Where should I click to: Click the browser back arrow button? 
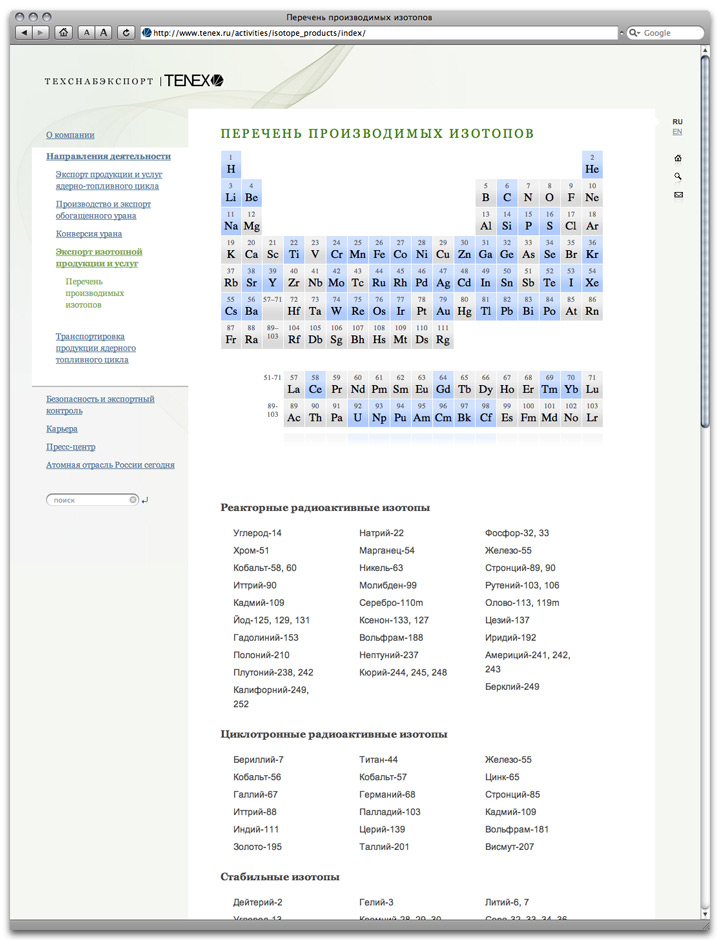click(25, 33)
